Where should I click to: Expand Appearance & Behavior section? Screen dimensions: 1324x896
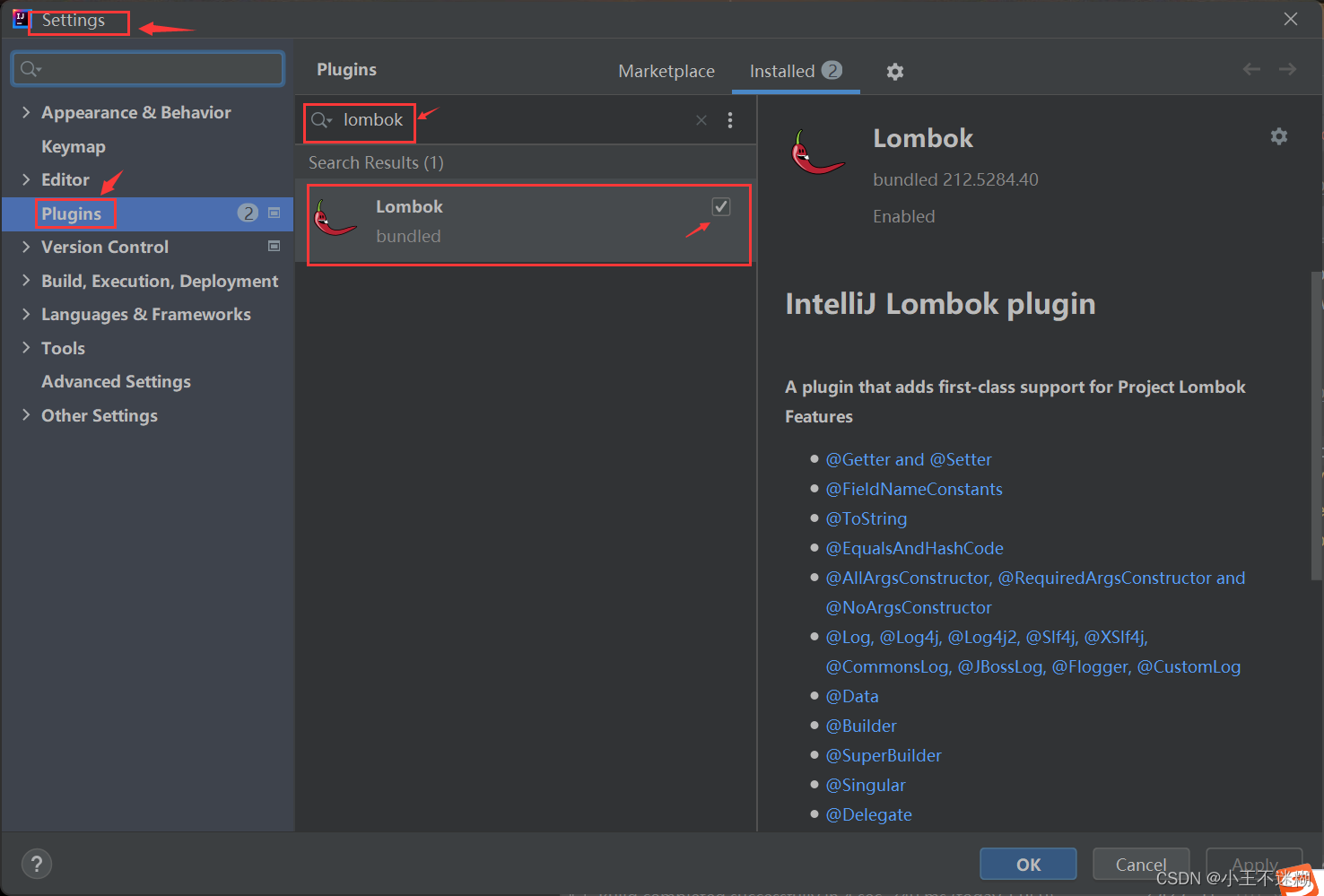pos(26,112)
